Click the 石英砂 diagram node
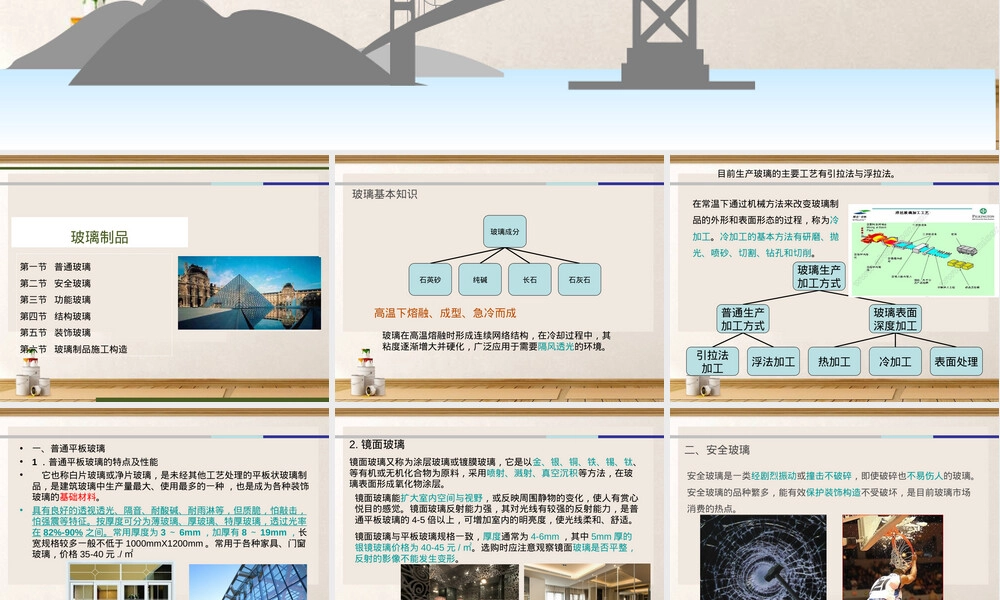The width and height of the screenshot is (1000, 600). pyautogui.click(x=430, y=279)
